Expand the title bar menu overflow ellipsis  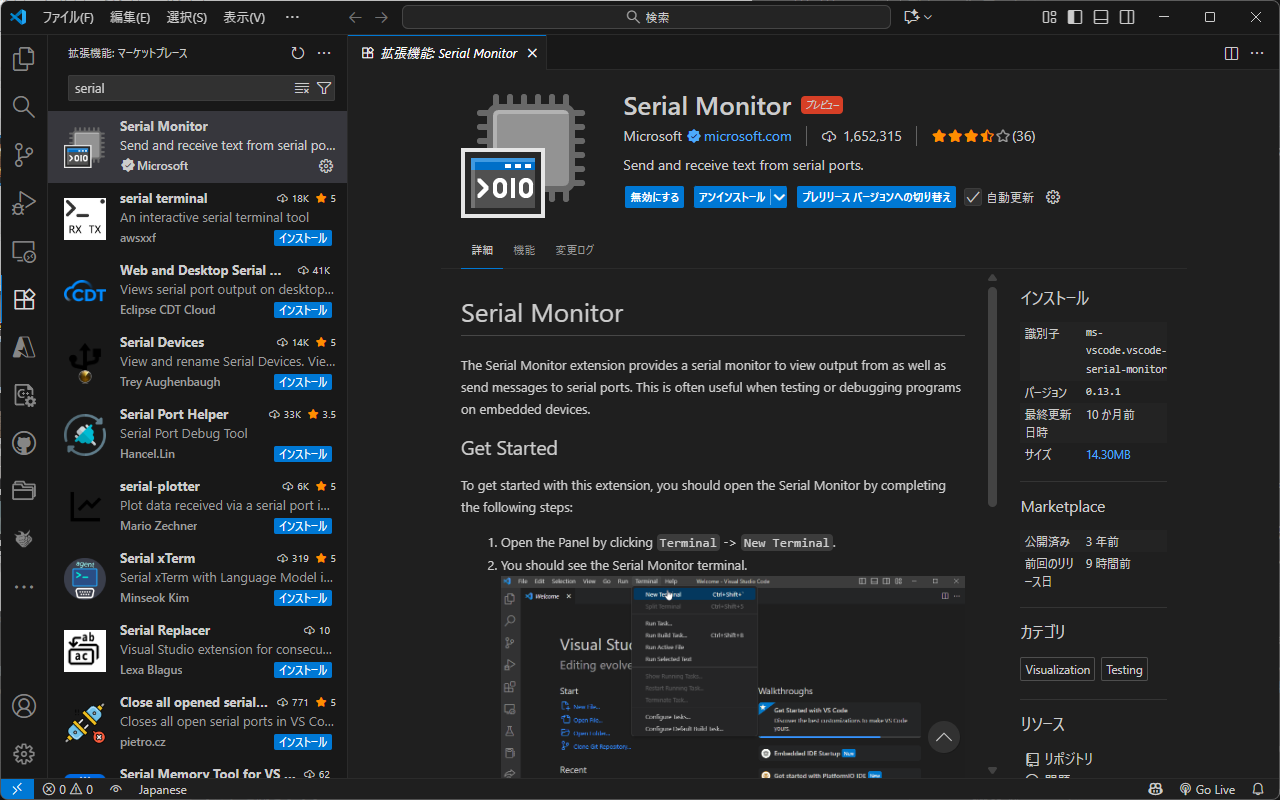tap(292, 17)
